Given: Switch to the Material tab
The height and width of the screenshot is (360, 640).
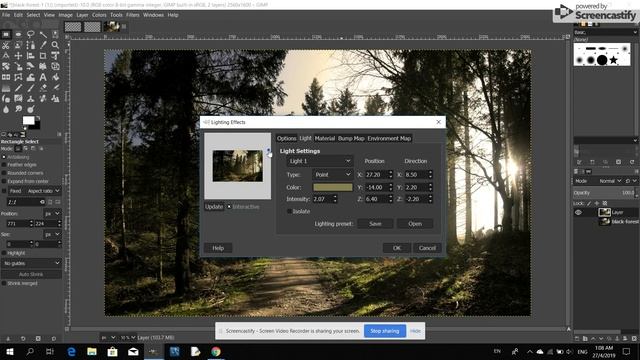Looking at the screenshot, I should pyautogui.click(x=325, y=138).
